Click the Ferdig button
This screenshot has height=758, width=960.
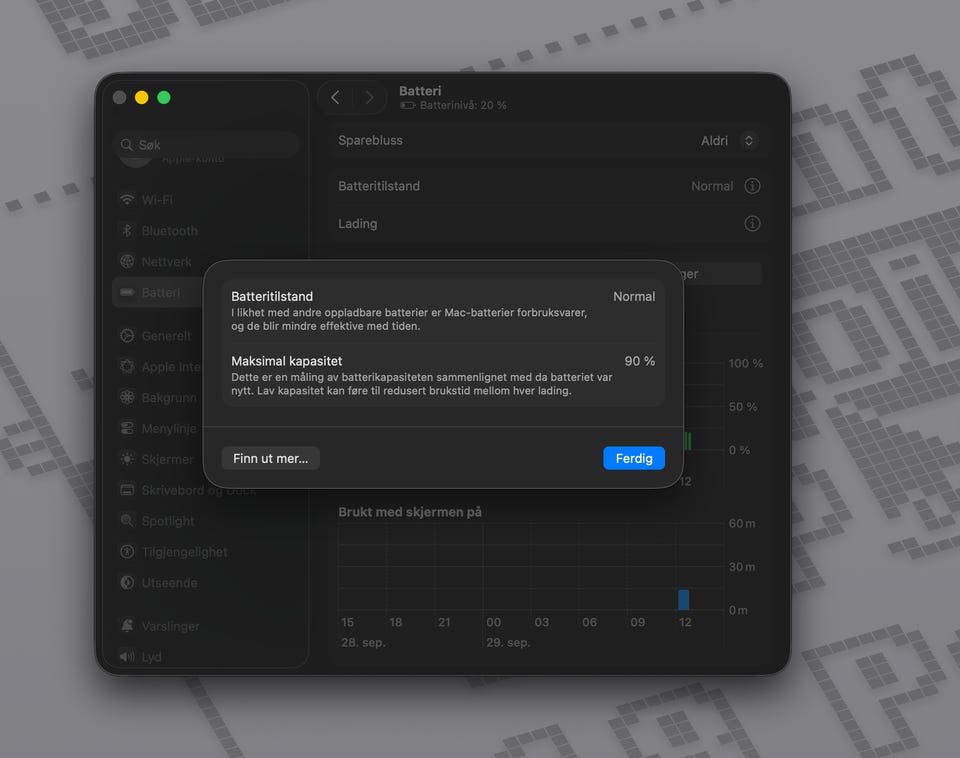pyautogui.click(x=634, y=458)
